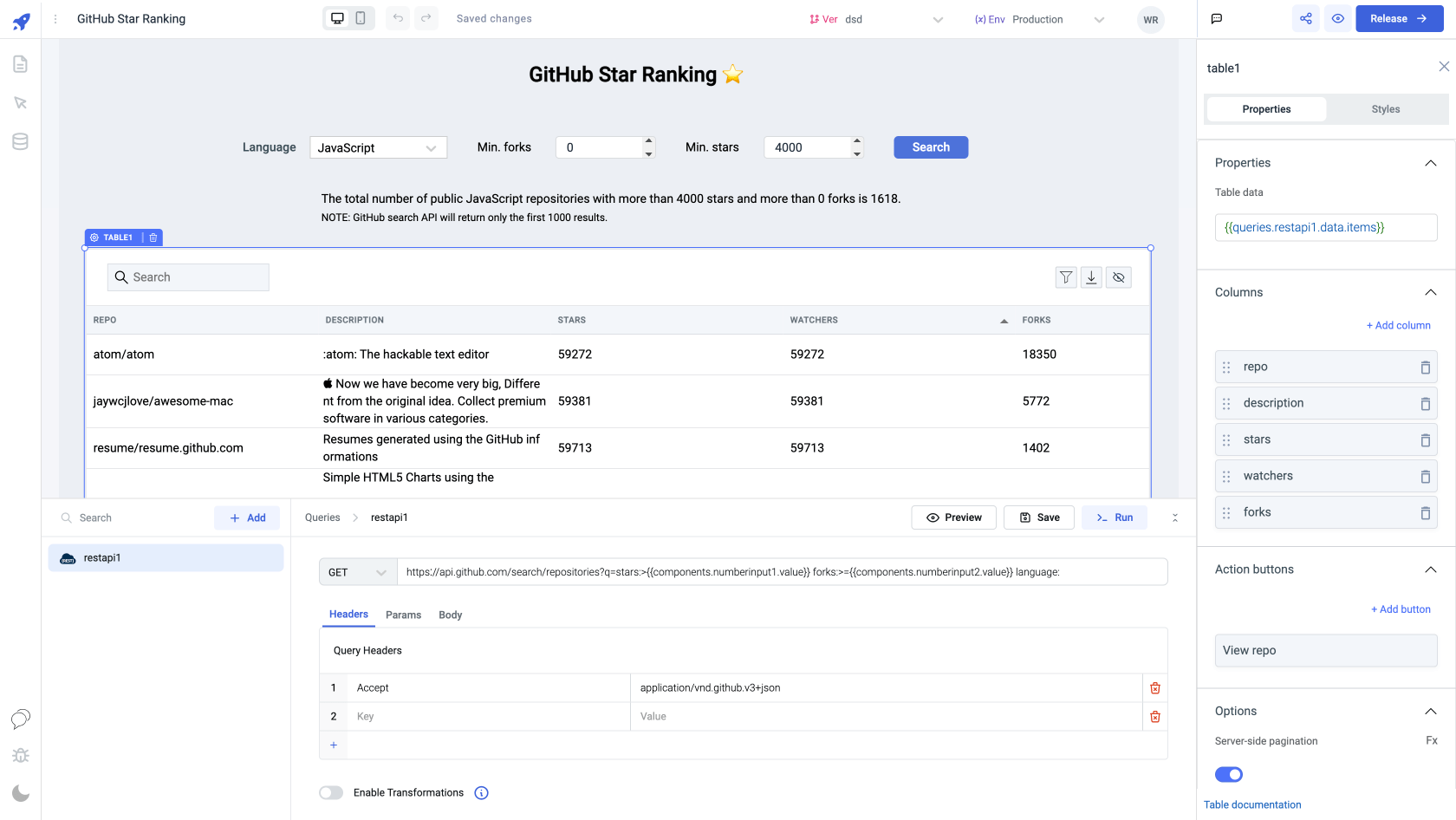Open the Debugger bug icon in the sidebar

pyautogui.click(x=20, y=755)
